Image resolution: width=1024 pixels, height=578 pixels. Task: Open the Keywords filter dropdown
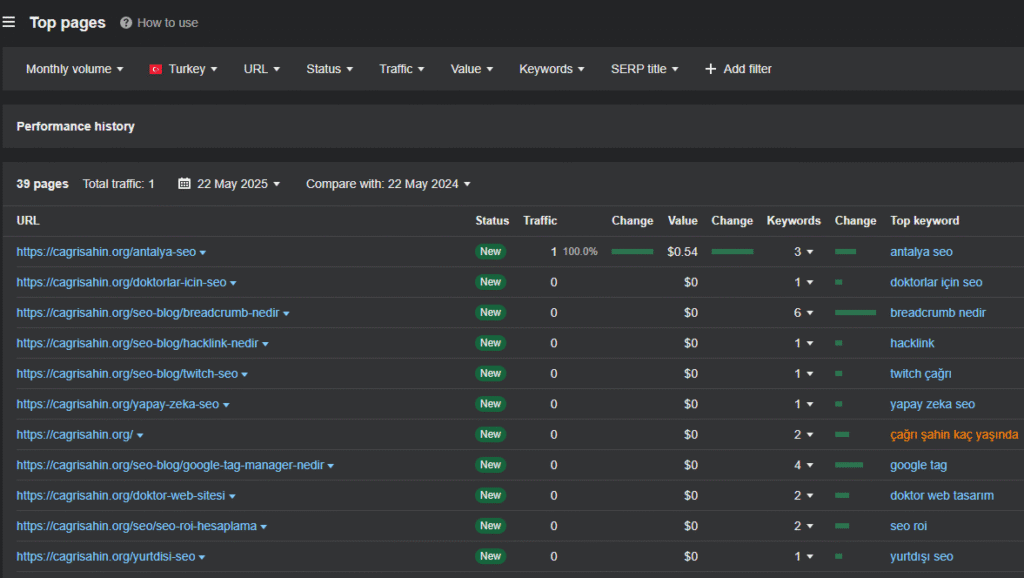(x=552, y=69)
